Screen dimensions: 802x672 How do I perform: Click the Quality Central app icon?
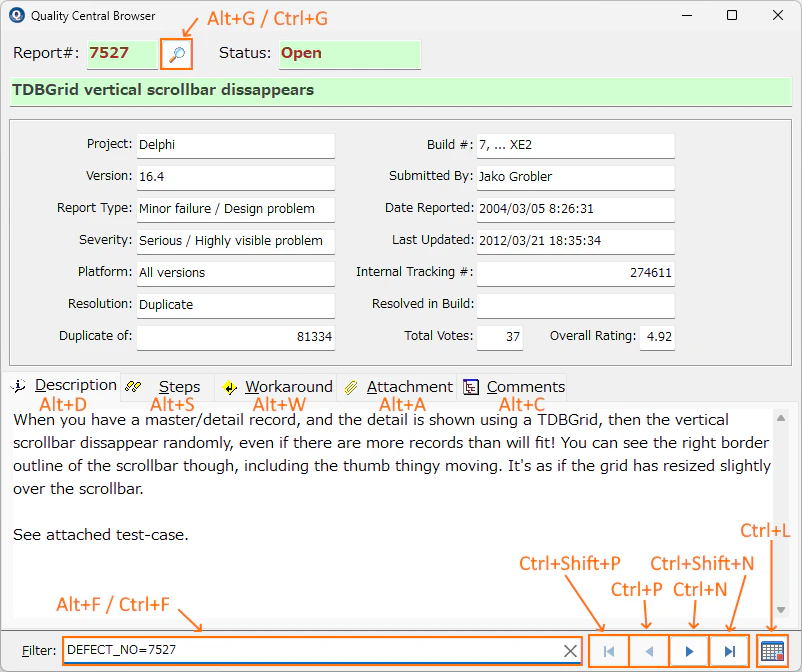point(16,15)
